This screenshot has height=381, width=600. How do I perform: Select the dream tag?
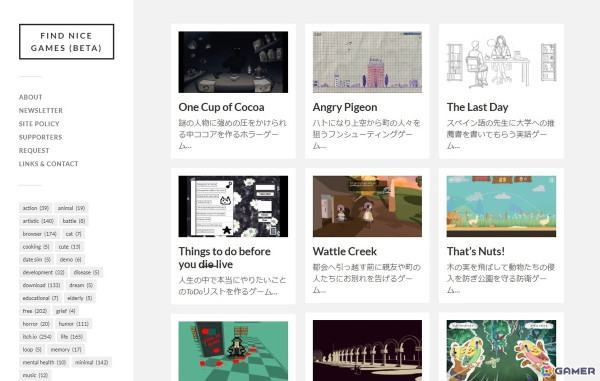tap(81, 285)
